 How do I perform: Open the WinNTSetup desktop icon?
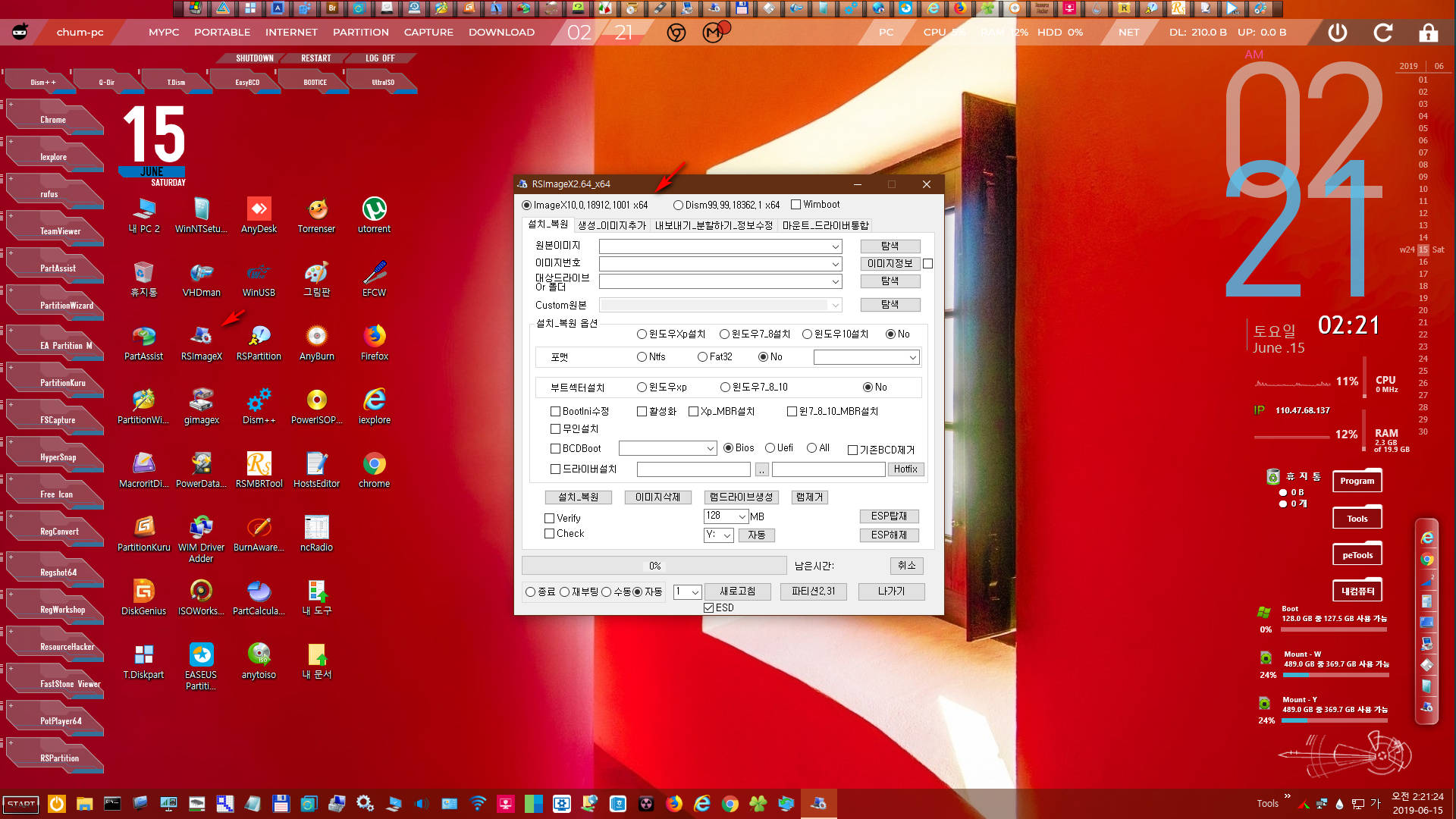[201, 215]
